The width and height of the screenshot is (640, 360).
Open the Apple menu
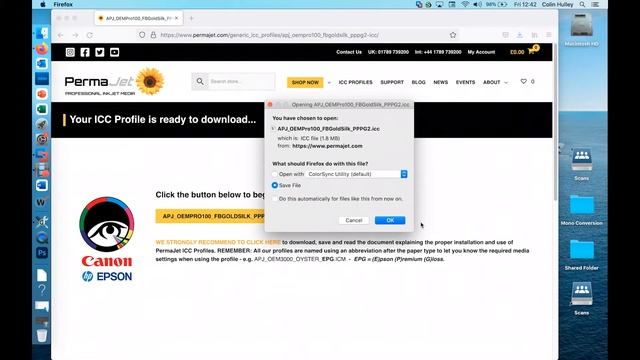(43, 4)
